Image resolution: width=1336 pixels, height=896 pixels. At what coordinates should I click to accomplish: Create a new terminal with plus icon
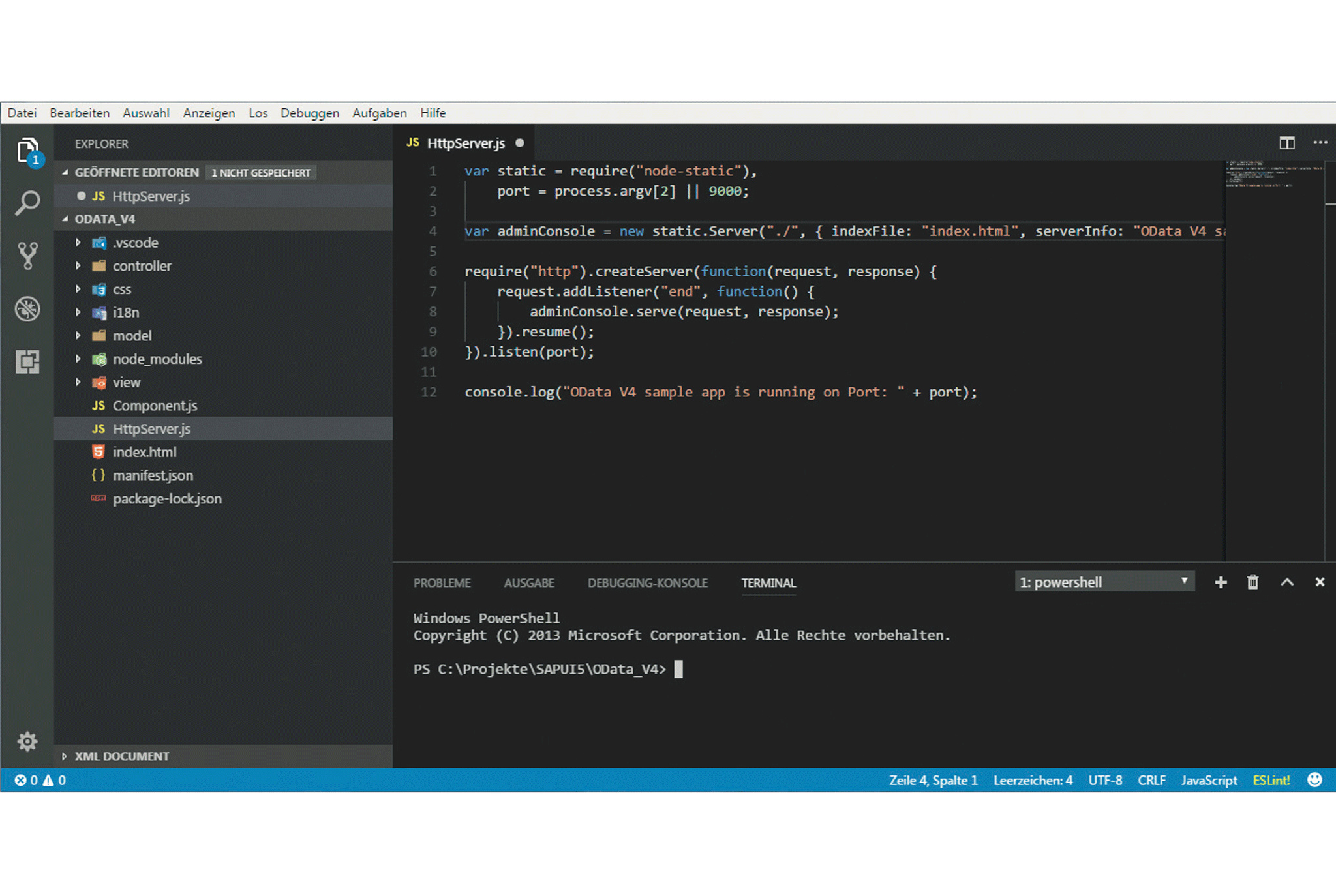1221,582
